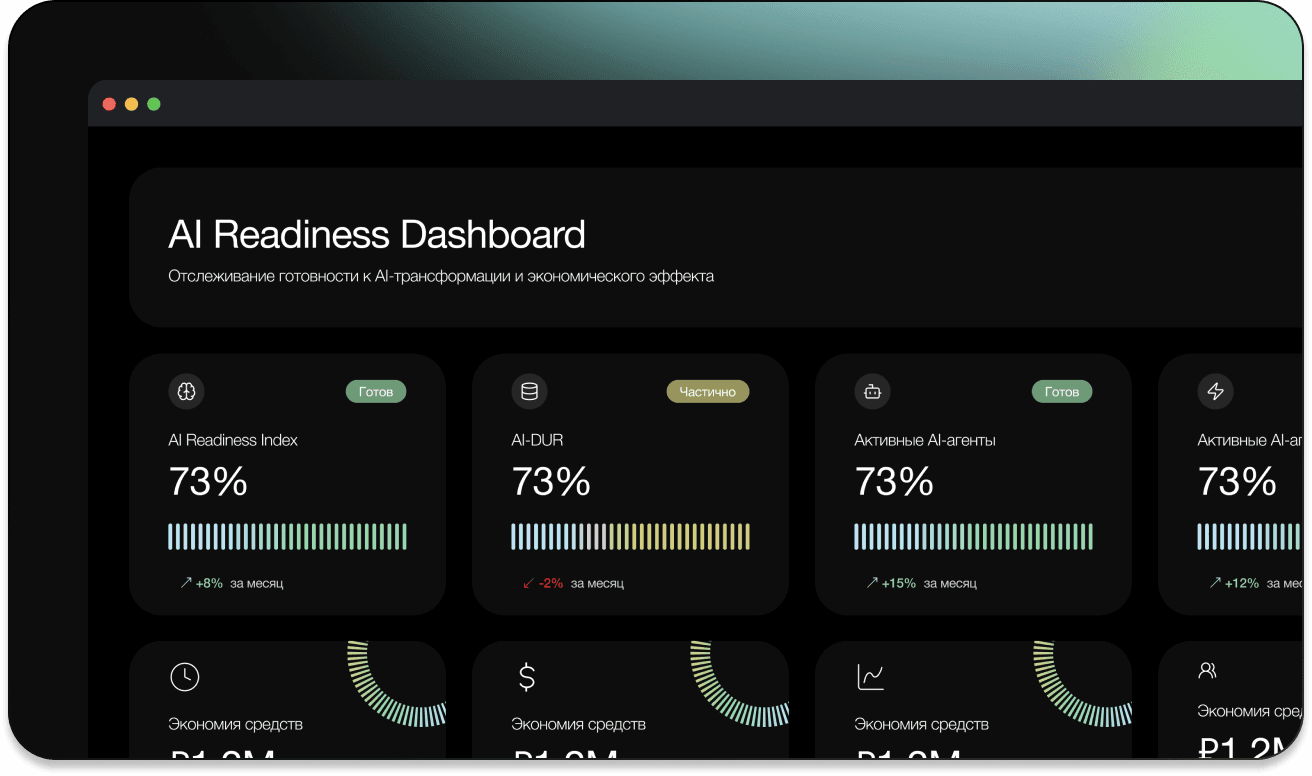This screenshot has width=1312, height=776.
Task: Click the users icon on last savings card
Action: [x=1207, y=670]
